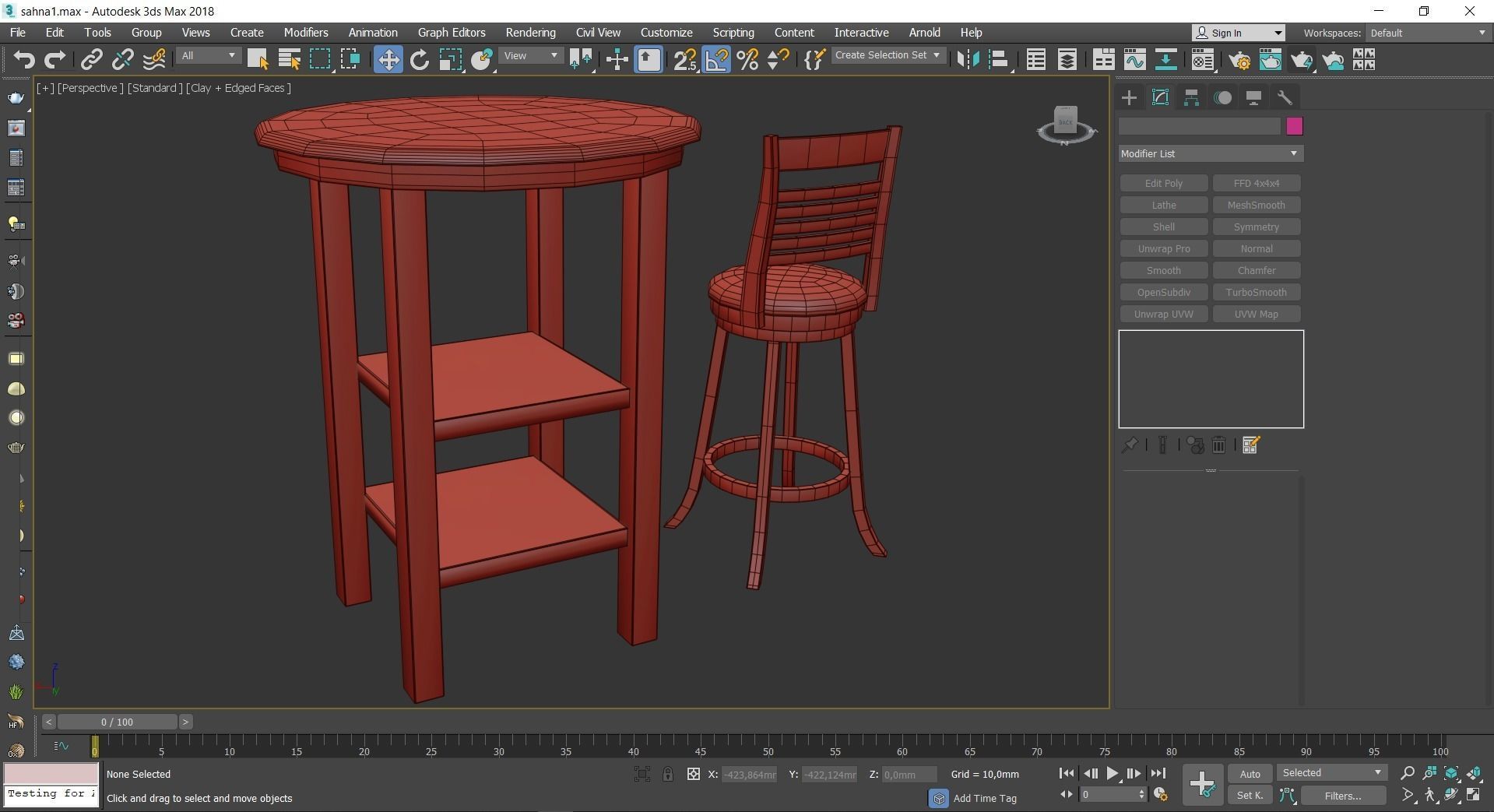The width and height of the screenshot is (1494, 812).
Task: Toggle Auto Key mode
Action: [1250, 774]
